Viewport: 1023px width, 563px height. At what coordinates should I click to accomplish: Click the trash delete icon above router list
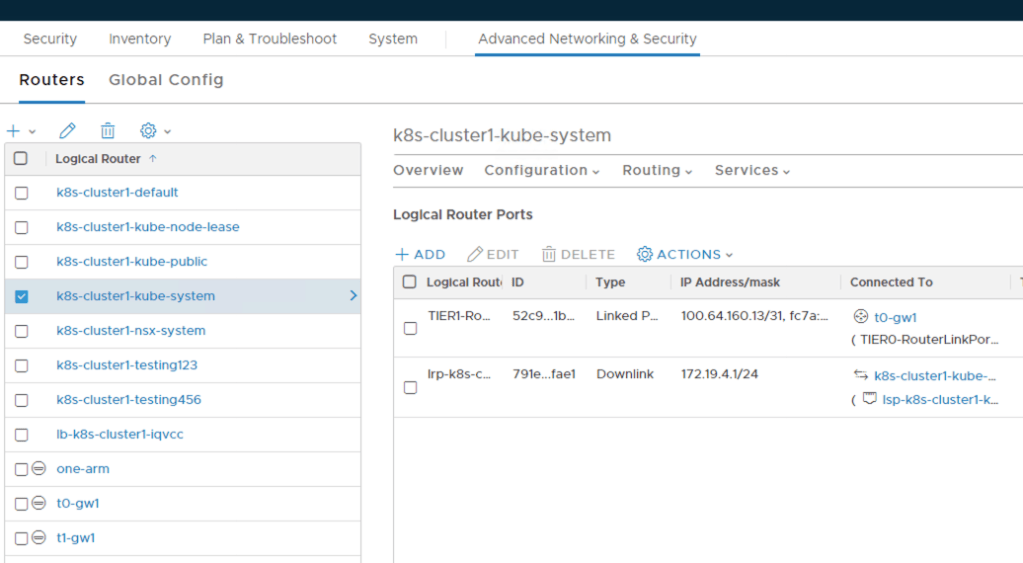[x=108, y=131]
